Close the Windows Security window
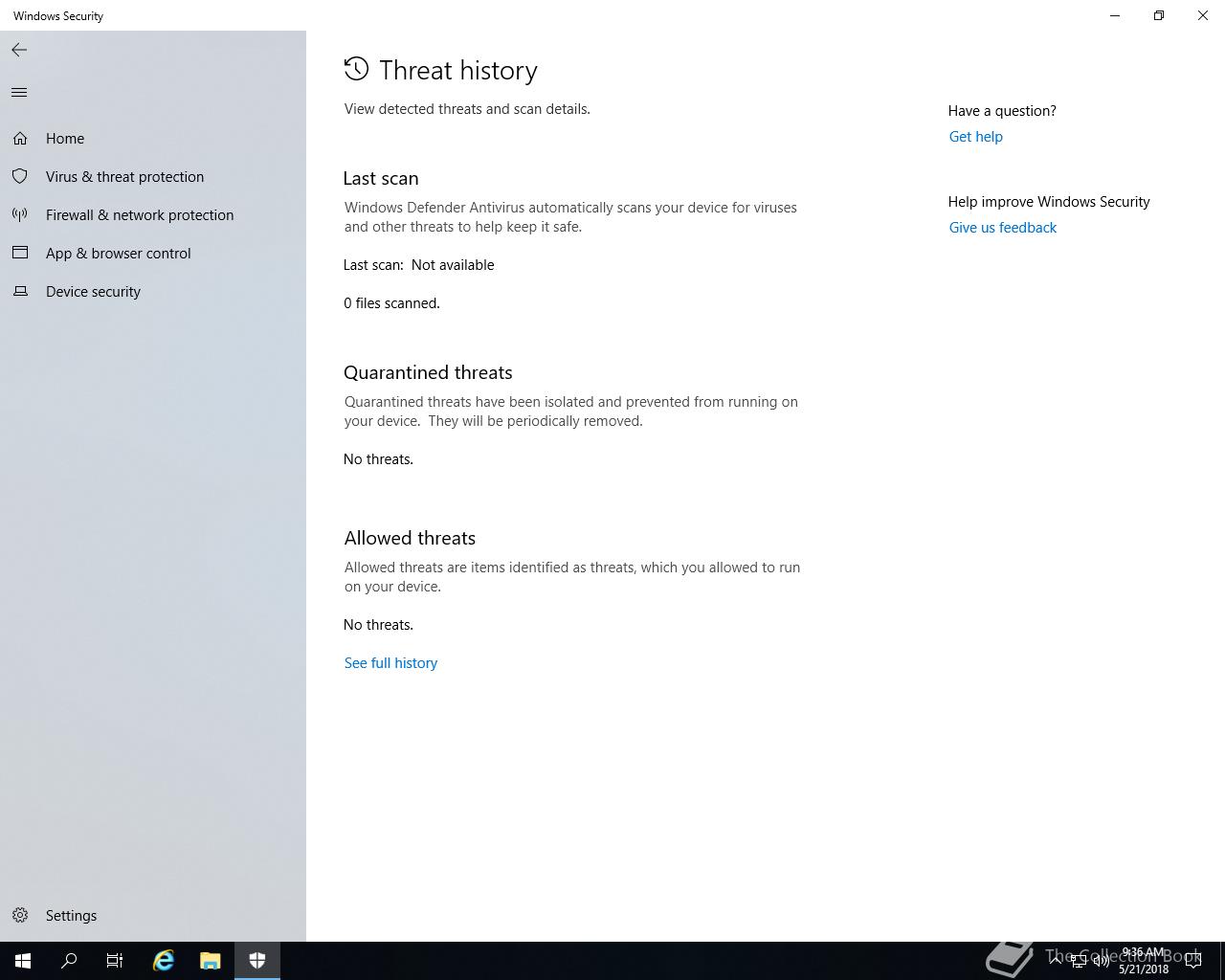This screenshot has height=980, width=1225. pyautogui.click(x=1203, y=15)
